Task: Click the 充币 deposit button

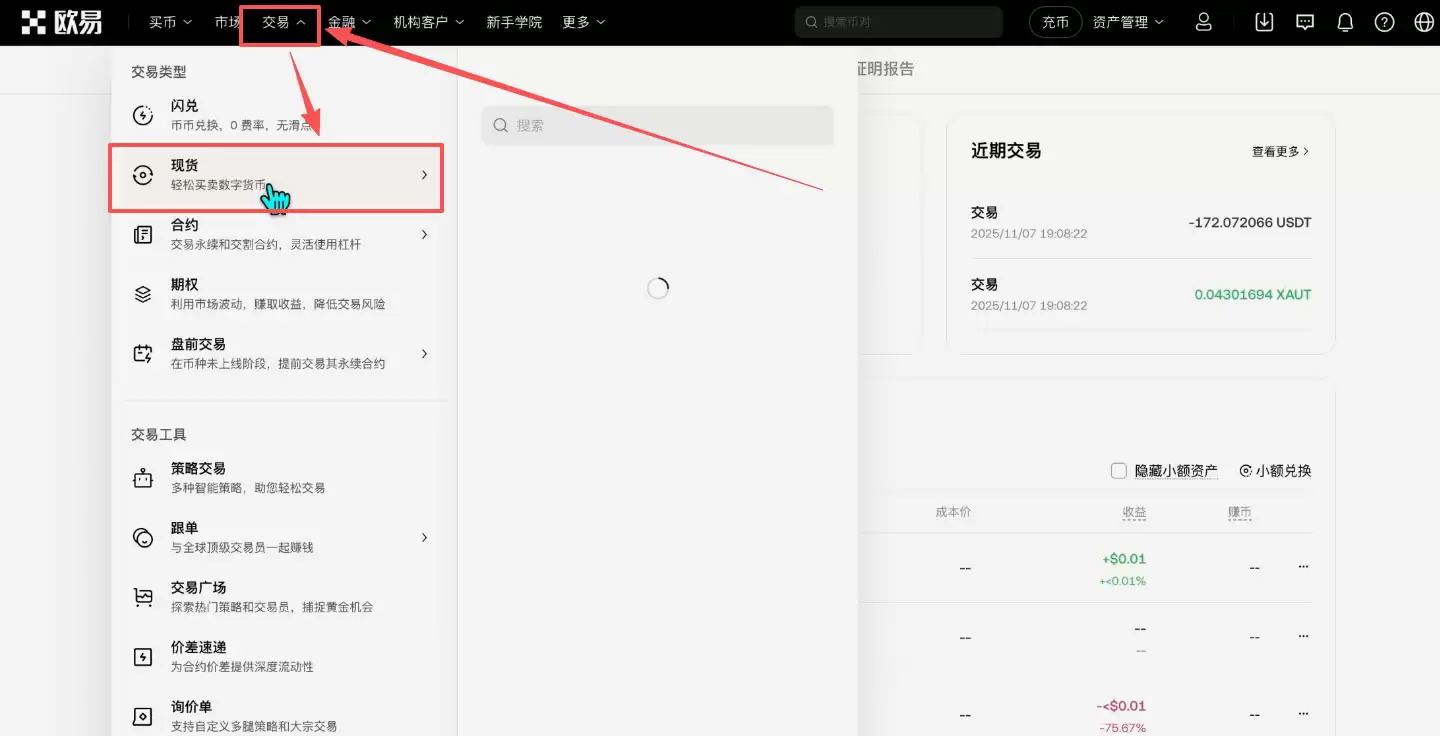Action: (1055, 21)
